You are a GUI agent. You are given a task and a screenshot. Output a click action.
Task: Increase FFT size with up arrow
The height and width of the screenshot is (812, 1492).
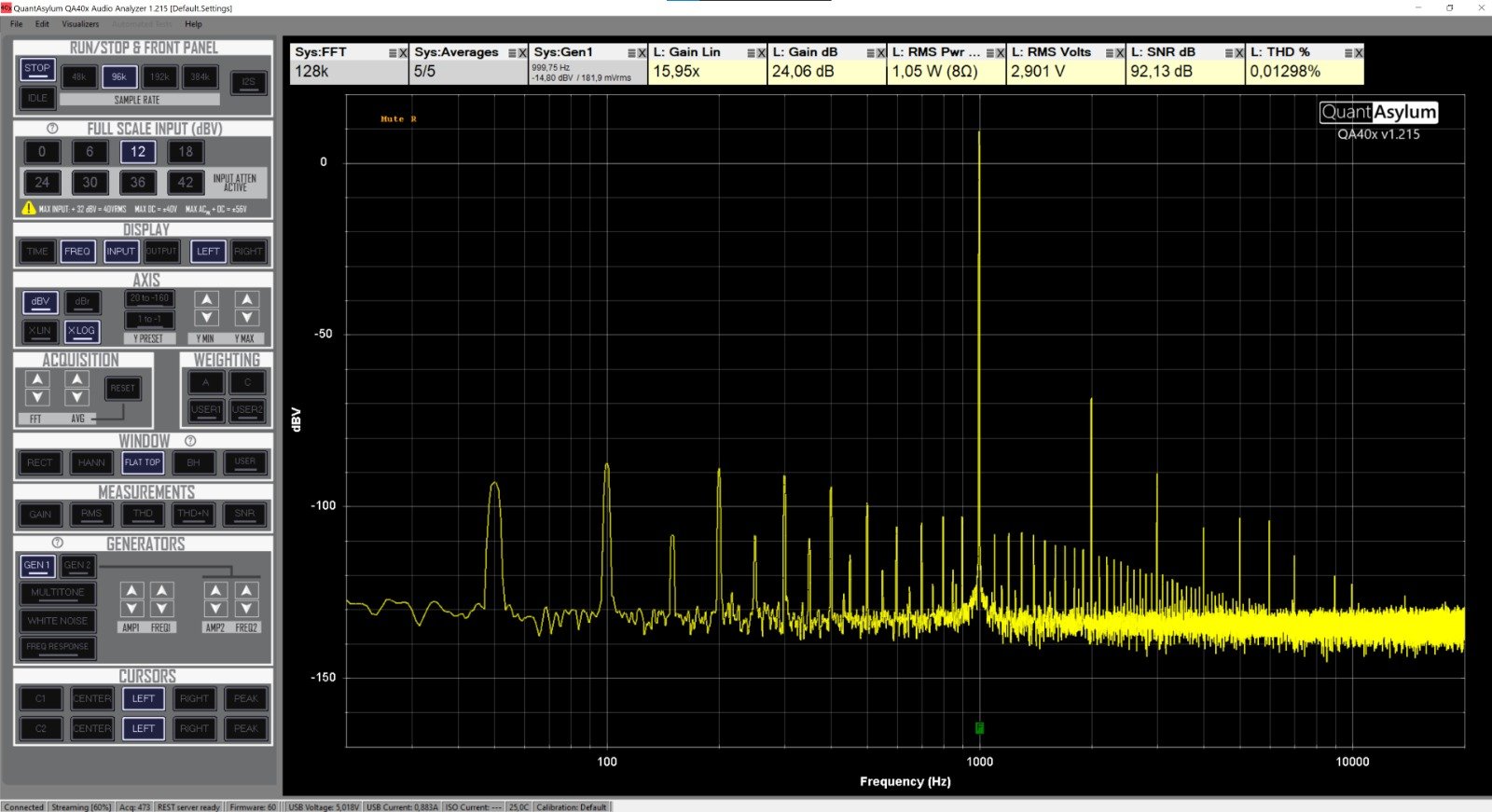coord(36,379)
